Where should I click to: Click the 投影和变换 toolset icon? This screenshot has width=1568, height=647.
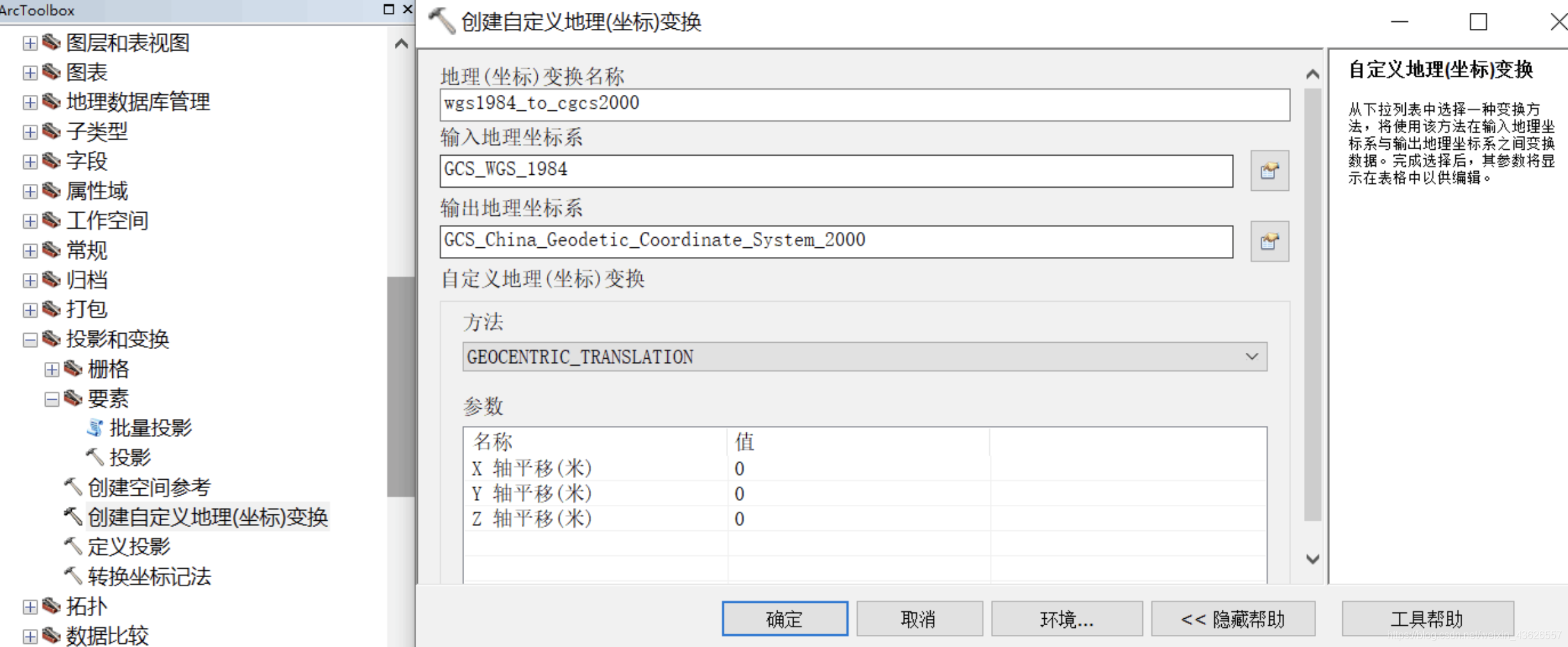(51, 339)
